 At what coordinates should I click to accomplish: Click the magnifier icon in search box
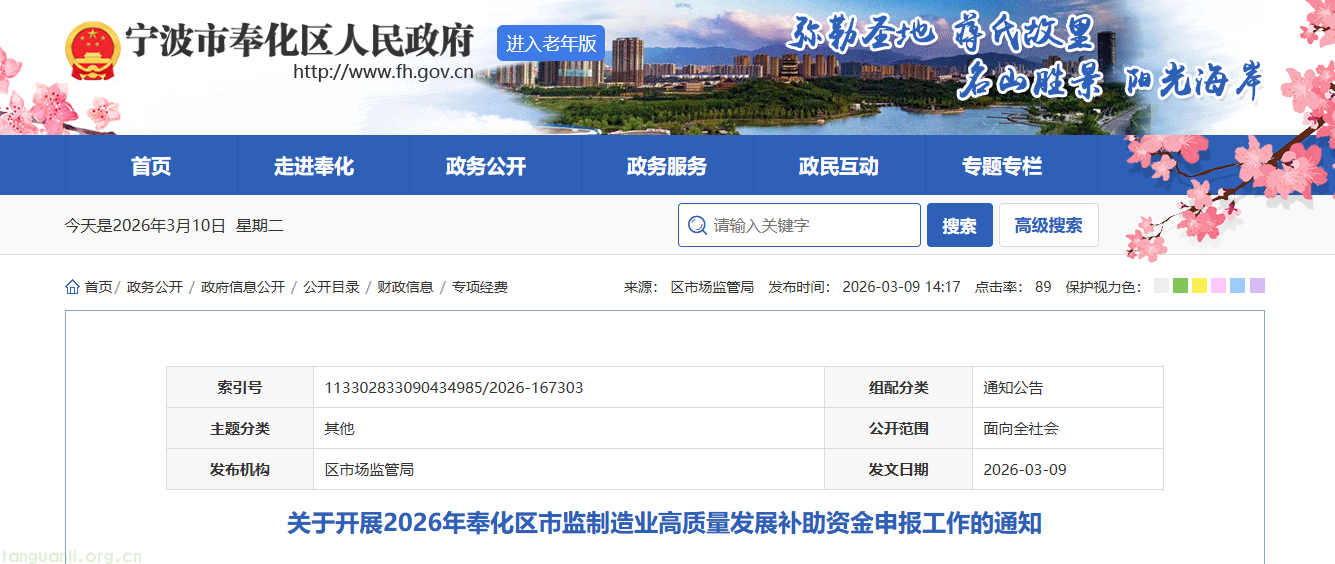click(x=696, y=225)
